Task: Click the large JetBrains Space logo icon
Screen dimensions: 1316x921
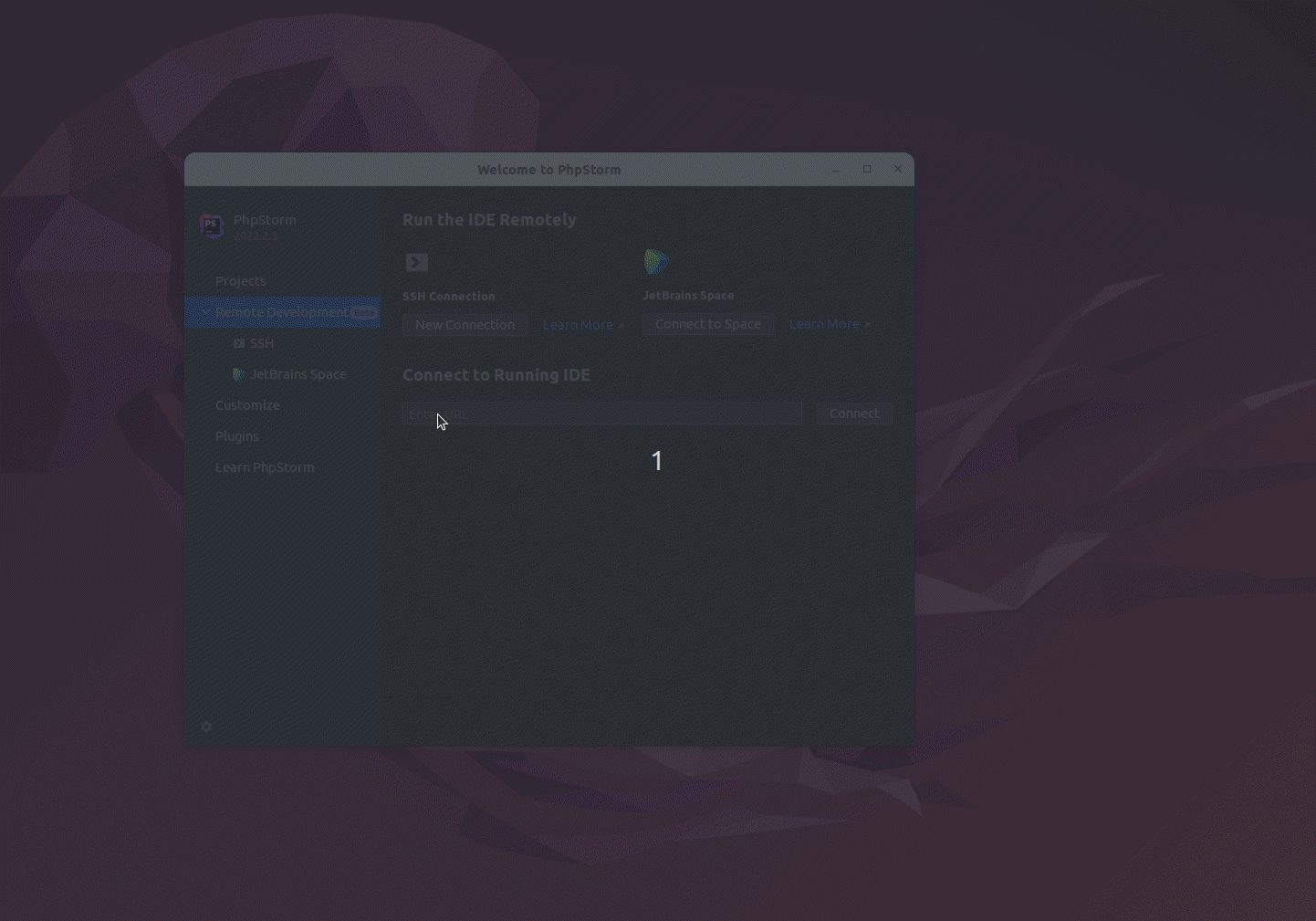Action: click(x=656, y=262)
